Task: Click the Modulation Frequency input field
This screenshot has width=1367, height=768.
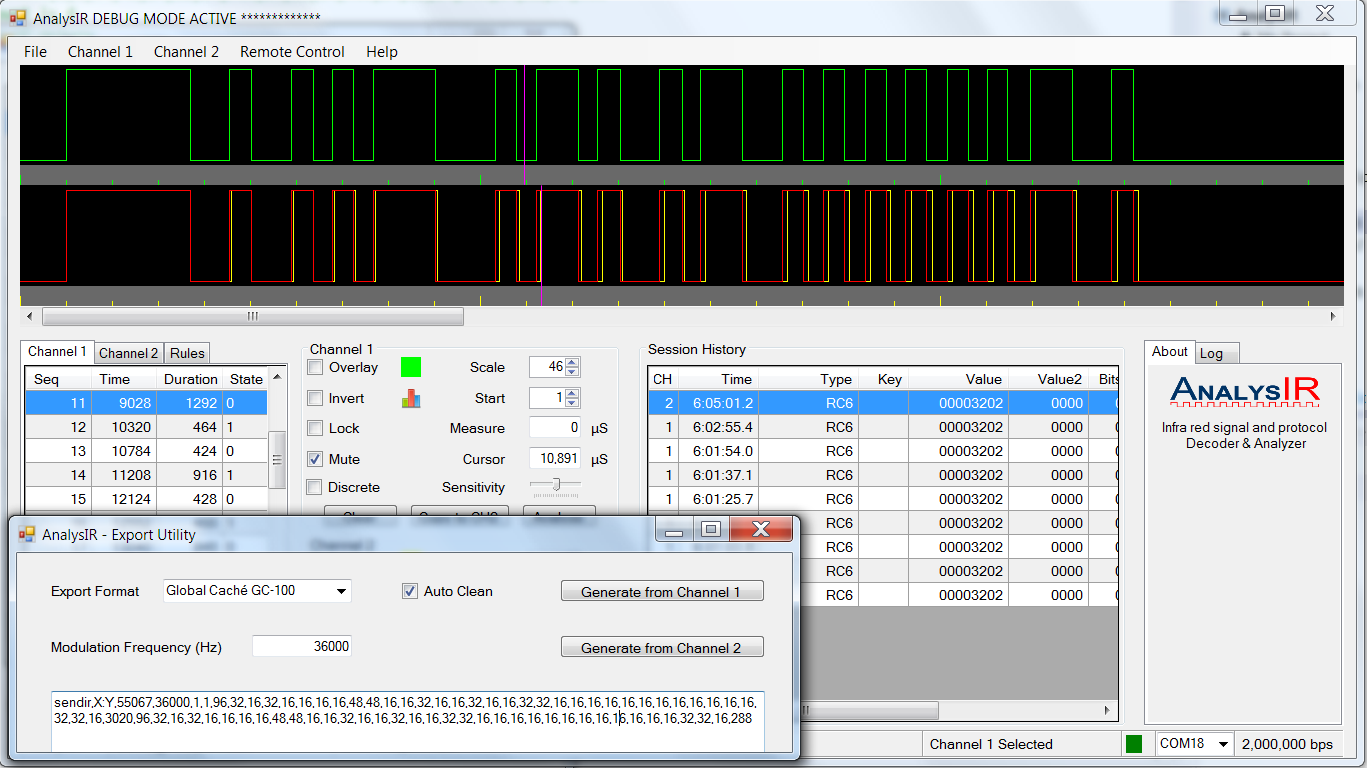Action: tap(302, 647)
